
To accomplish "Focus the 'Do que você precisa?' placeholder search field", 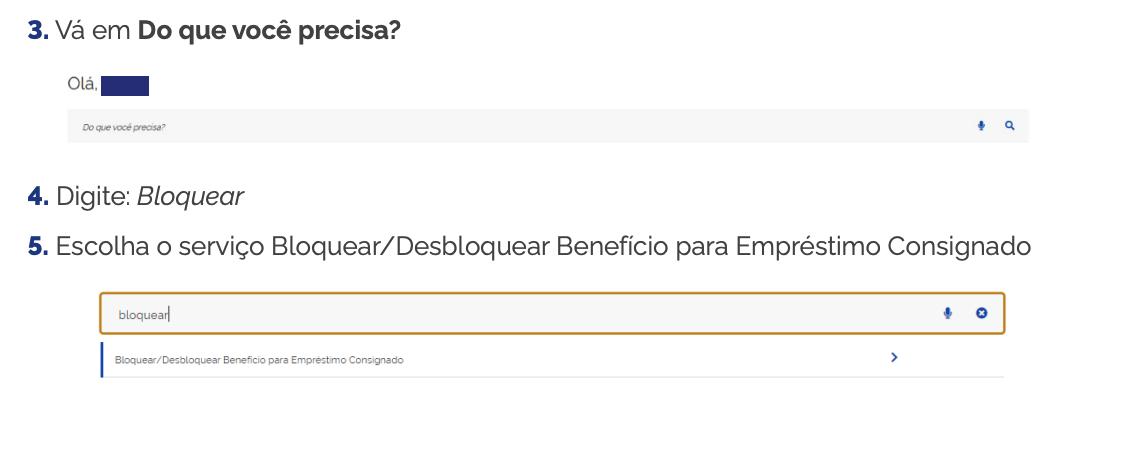I will tap(547, 126).
